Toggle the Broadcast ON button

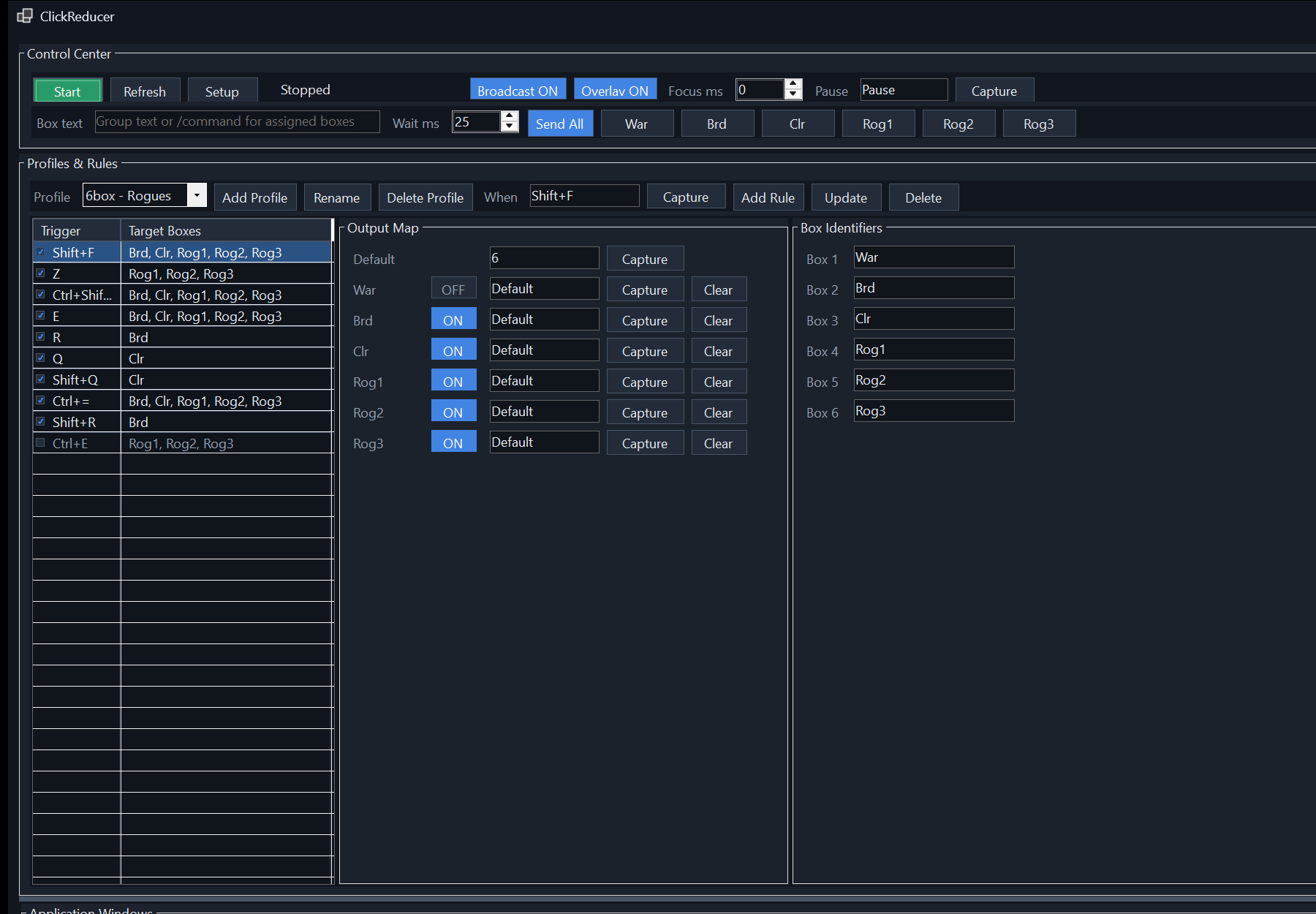coord(518,91)
